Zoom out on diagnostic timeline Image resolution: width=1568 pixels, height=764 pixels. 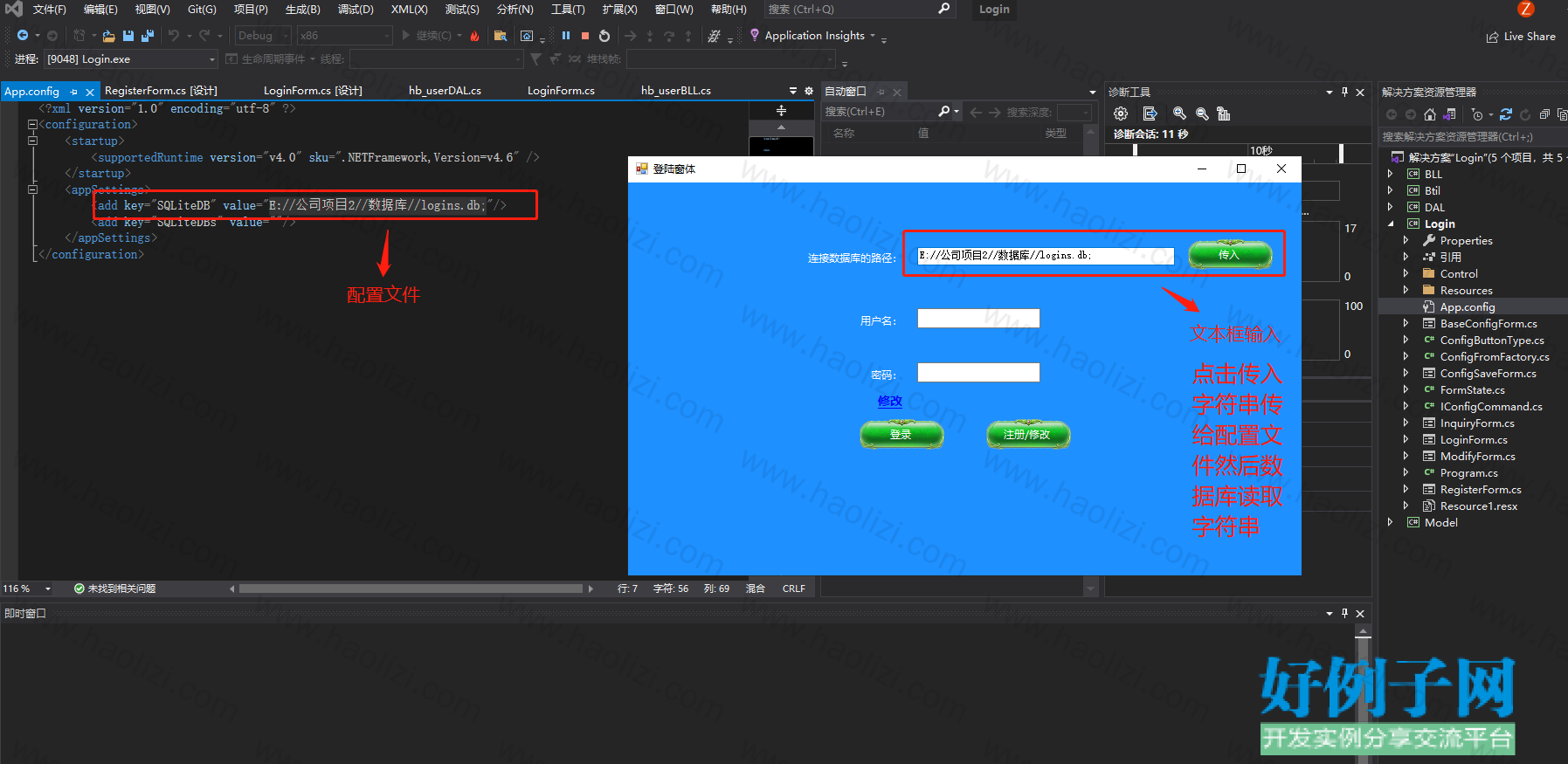[x=1202, y=114]
